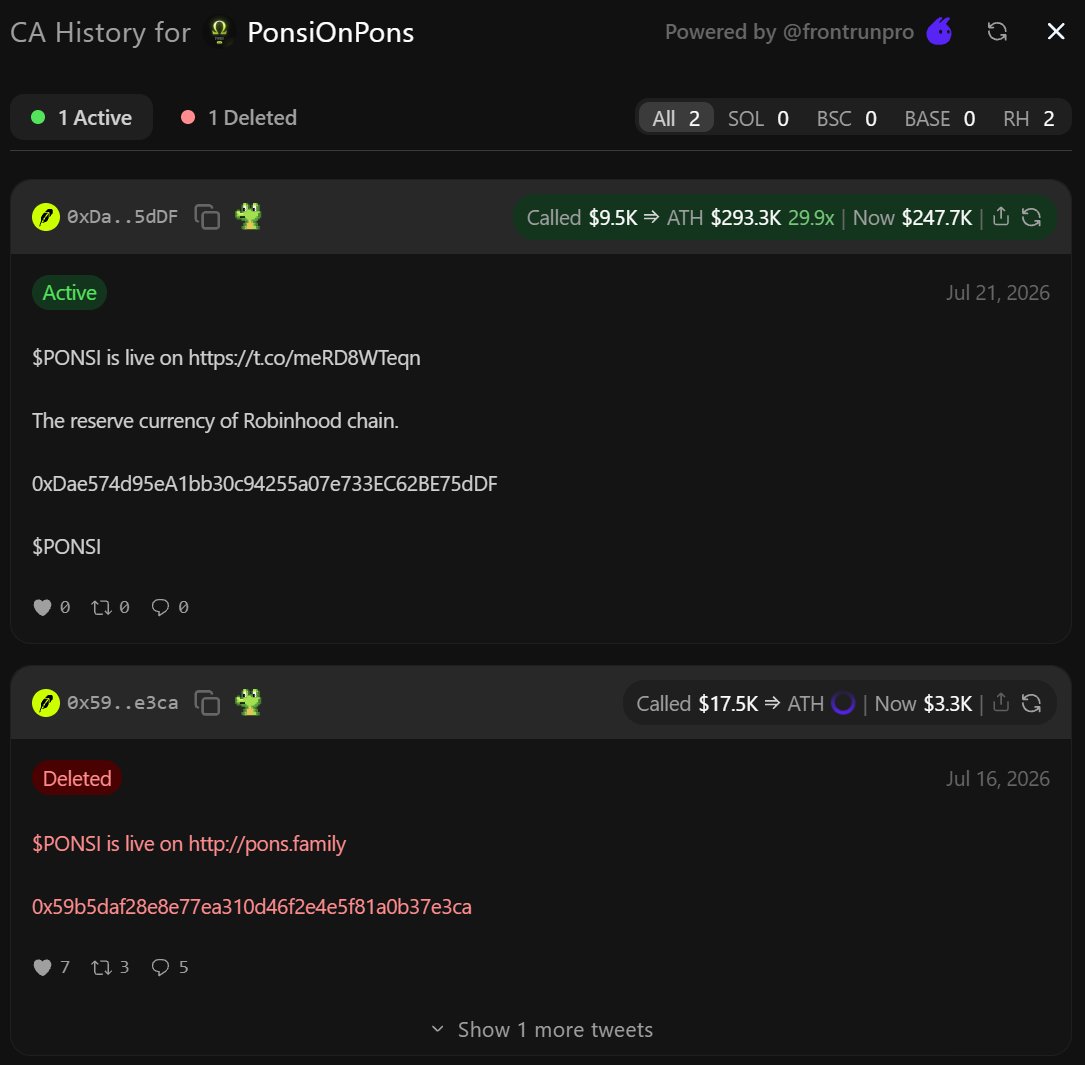Screen dimensions: 1085x1065
Task: Copy the 0xDa..5dDF contract address
Action: (x=207, y=217)
